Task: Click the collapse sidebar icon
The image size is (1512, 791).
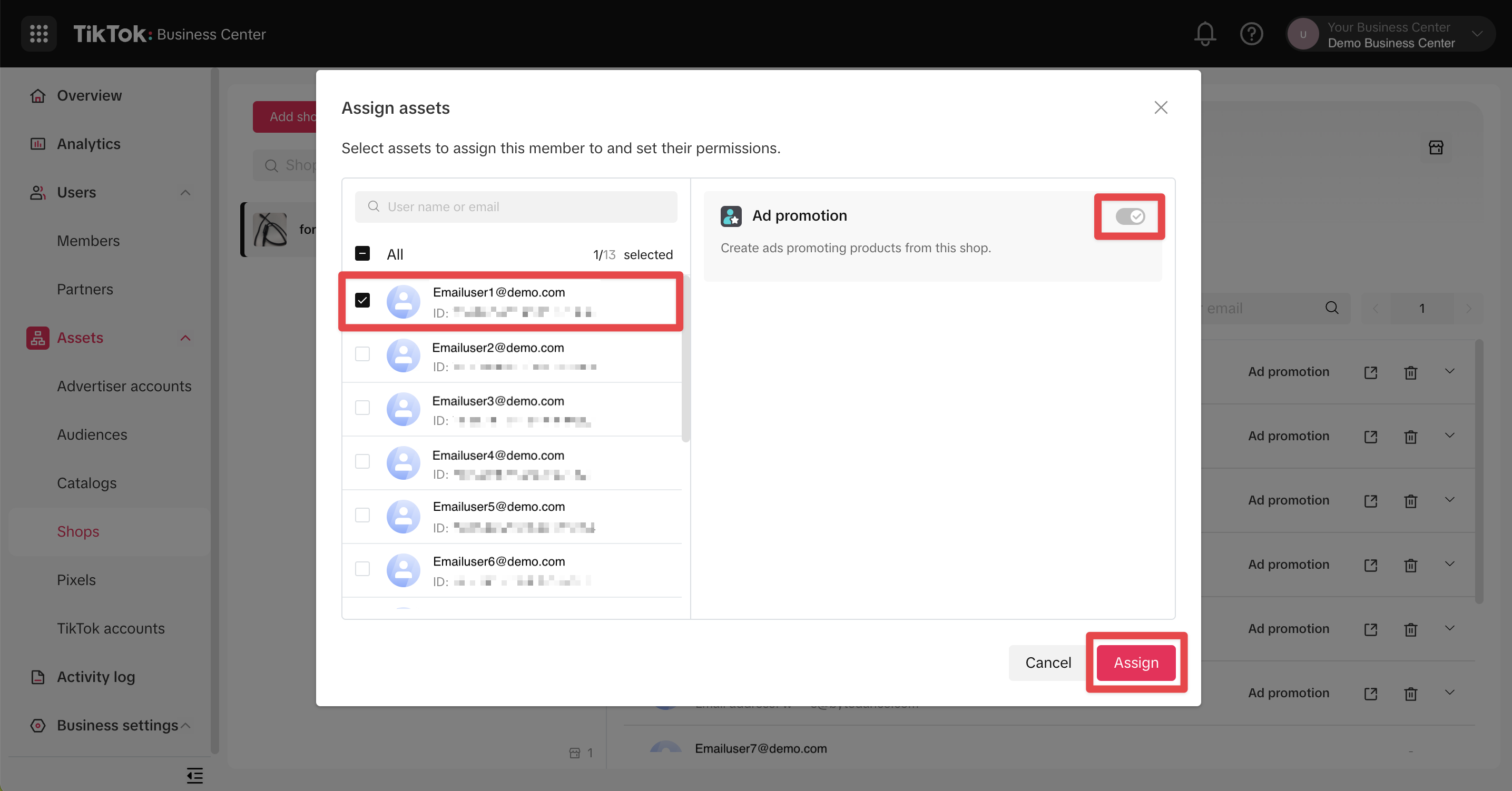Action: pos(194,775)
